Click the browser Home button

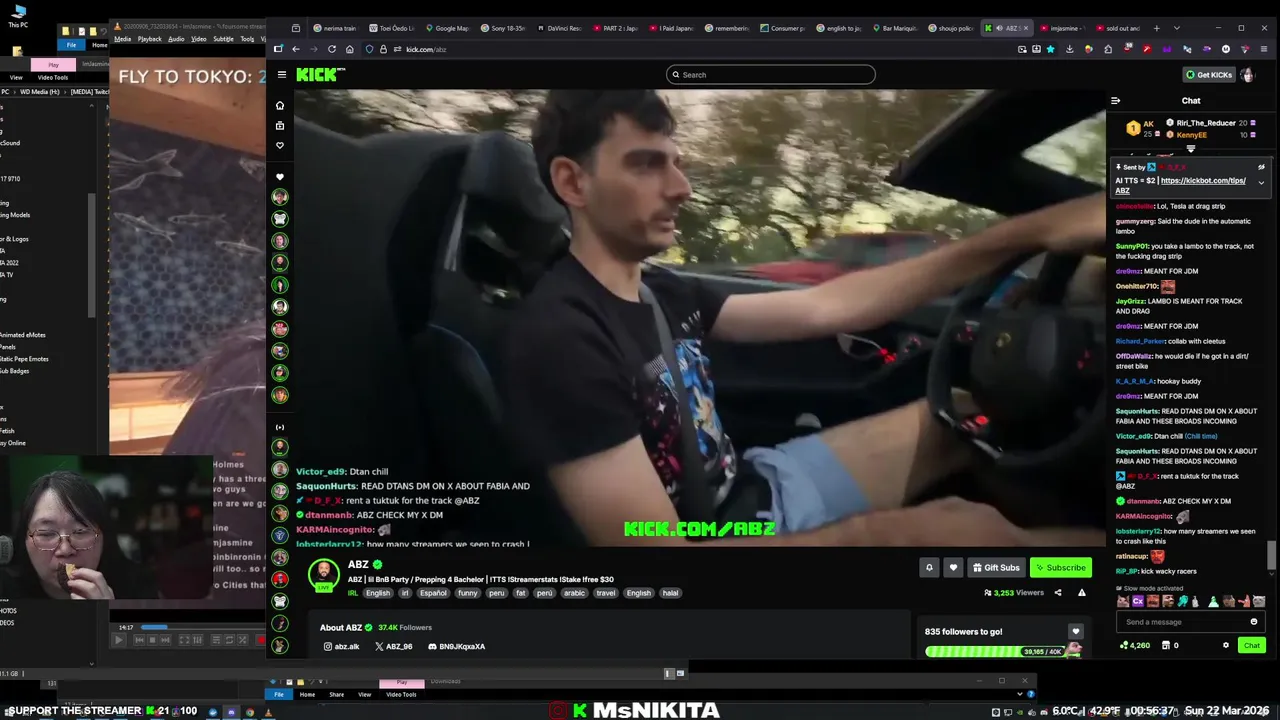tap(349, 49)
